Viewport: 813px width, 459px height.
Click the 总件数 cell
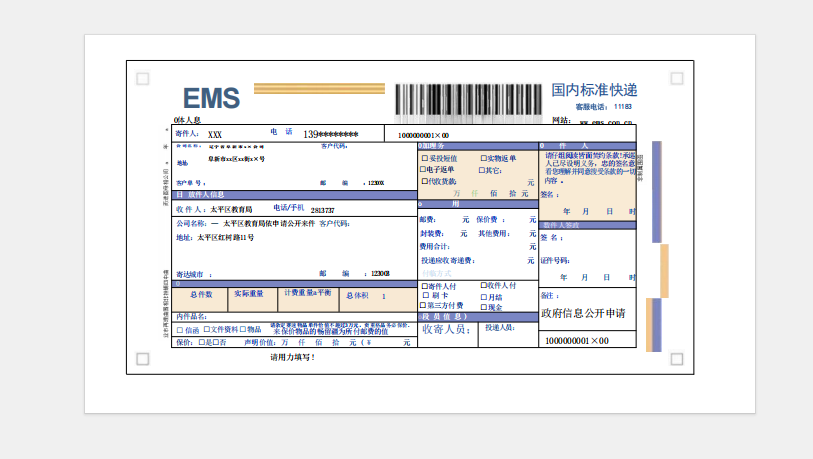(x=200, y=299)
